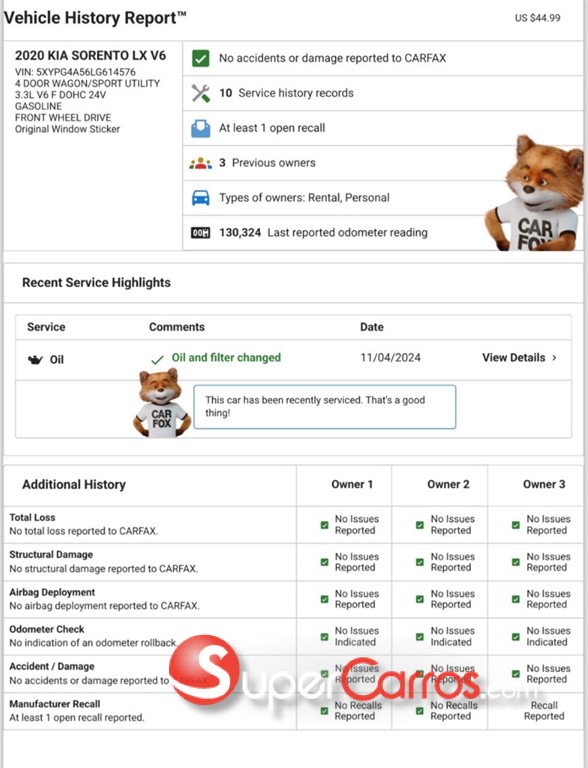Click the oil can service icon
This screenshot has height=768, width=588.
point(35,360)
